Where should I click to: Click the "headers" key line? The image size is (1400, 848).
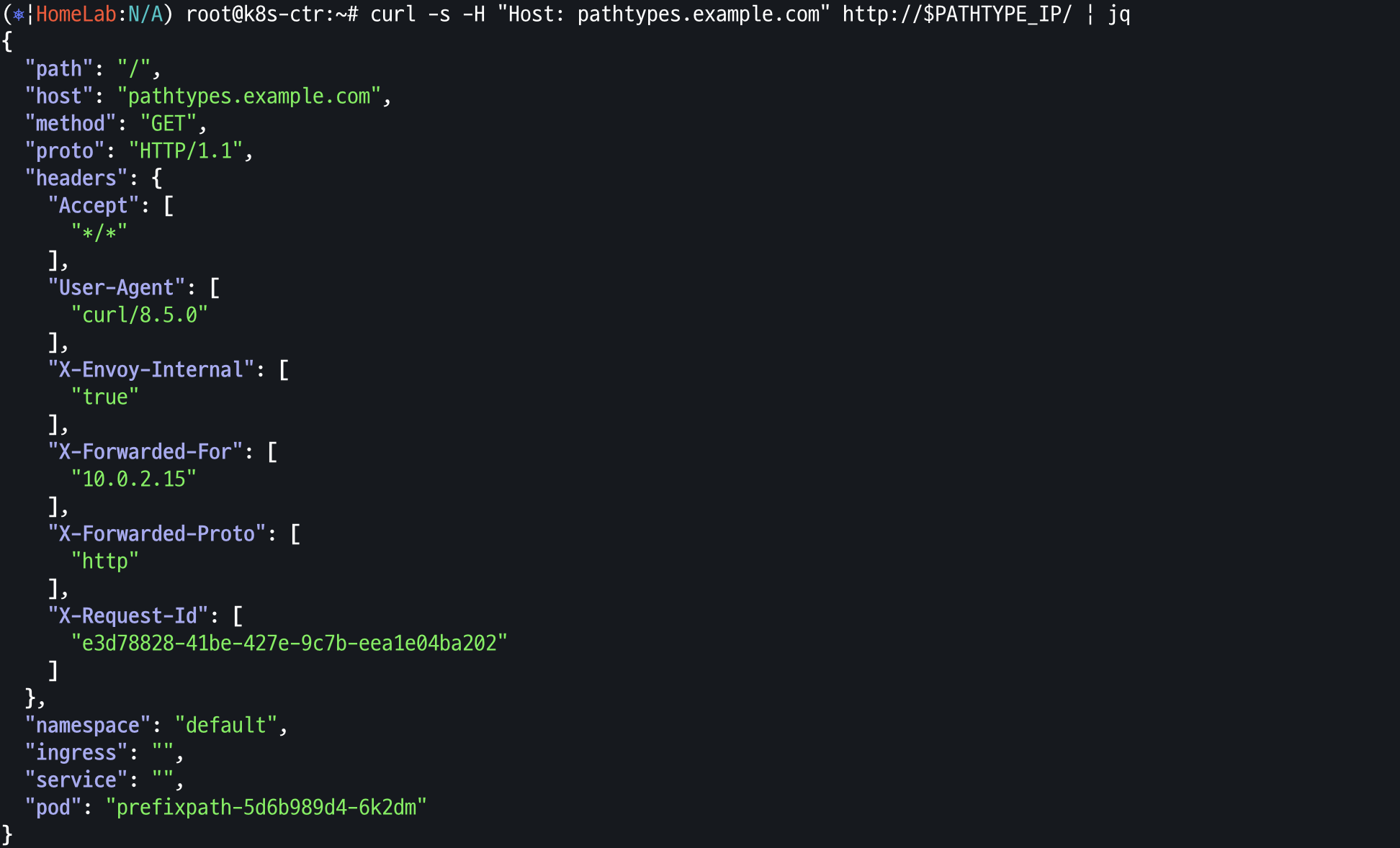tap(94, 179)
